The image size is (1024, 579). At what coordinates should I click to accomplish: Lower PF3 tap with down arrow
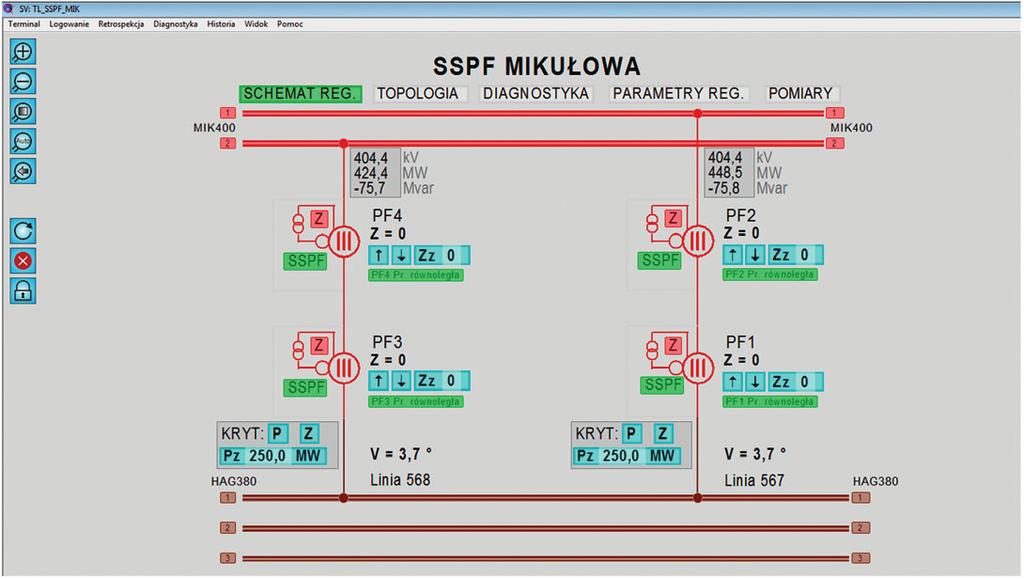(402, 381)
